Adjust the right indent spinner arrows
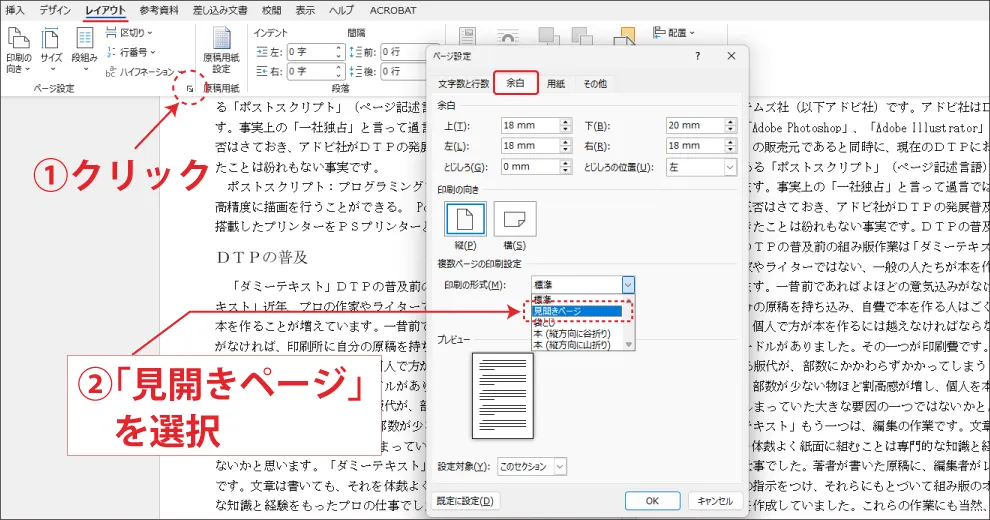Image resolution: width=990 pixels, height=520 pixels. coord(339,71)
